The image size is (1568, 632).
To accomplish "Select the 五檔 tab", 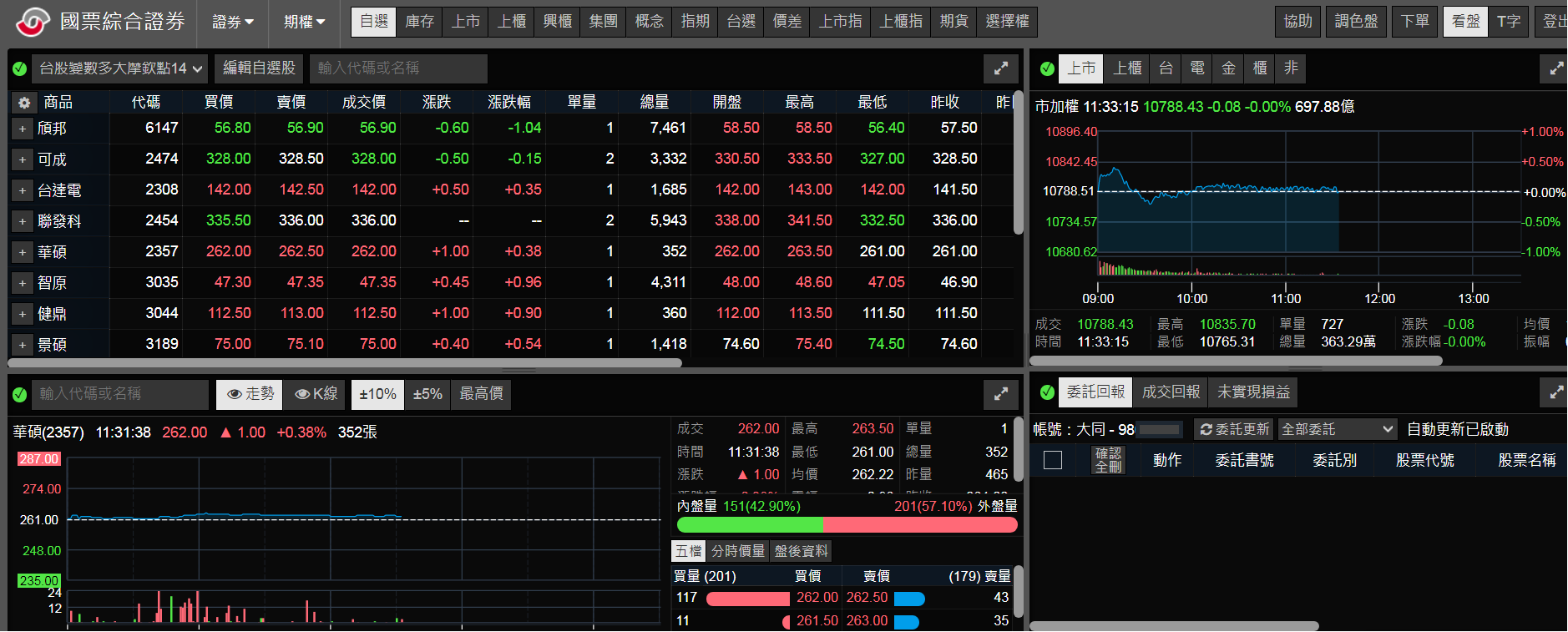I will (689, 551).
